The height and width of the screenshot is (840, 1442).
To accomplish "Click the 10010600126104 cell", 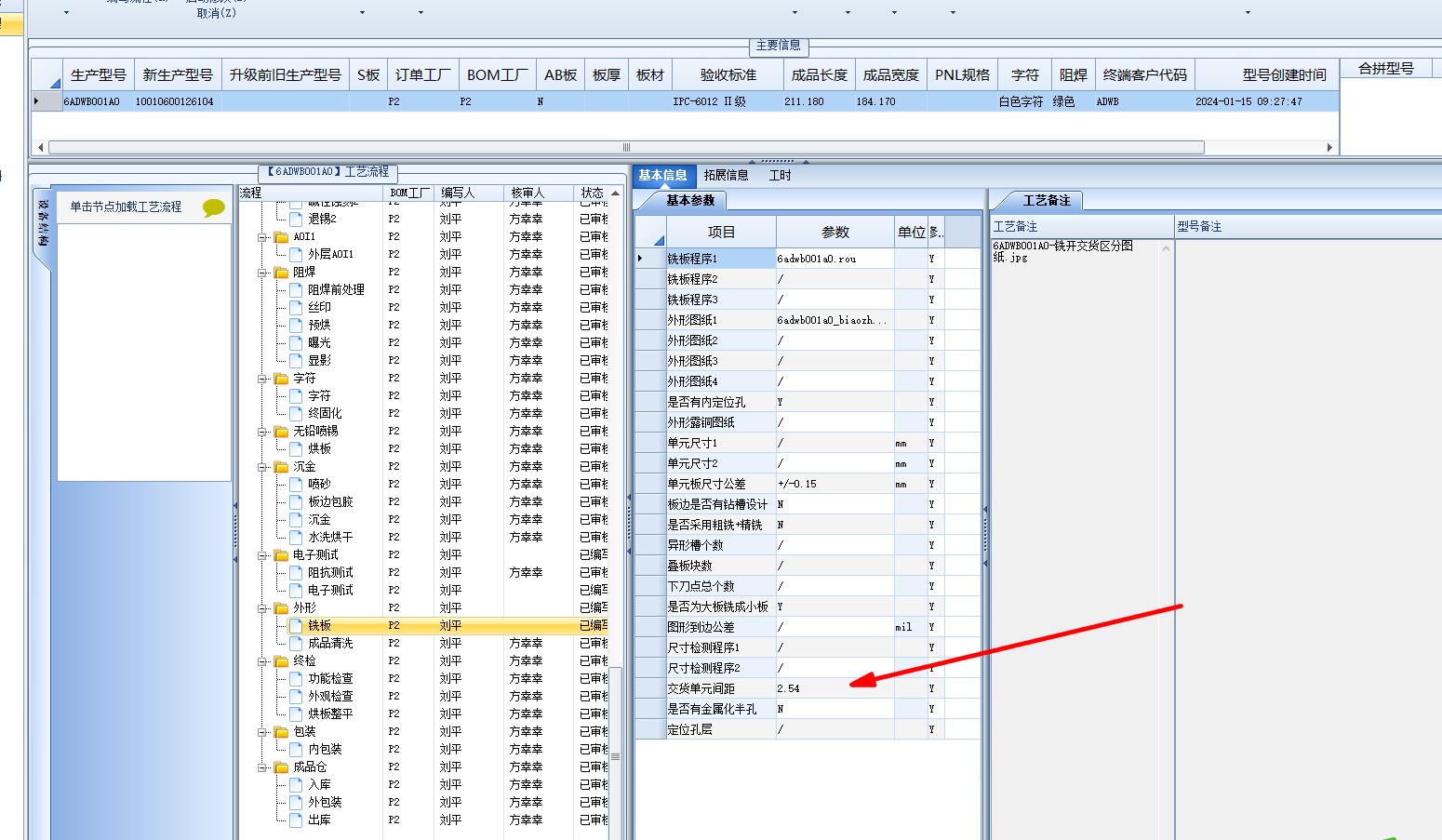I will pos(177,101).
